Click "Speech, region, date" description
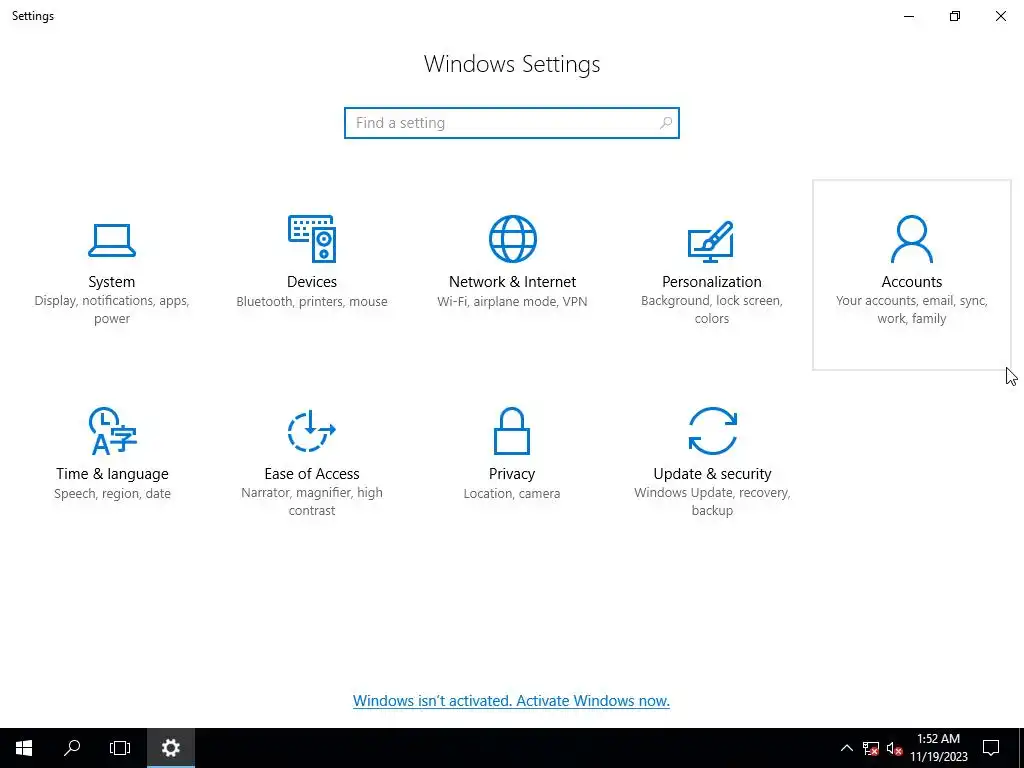Screen dimensions: 1024x768 pos(112,494)
